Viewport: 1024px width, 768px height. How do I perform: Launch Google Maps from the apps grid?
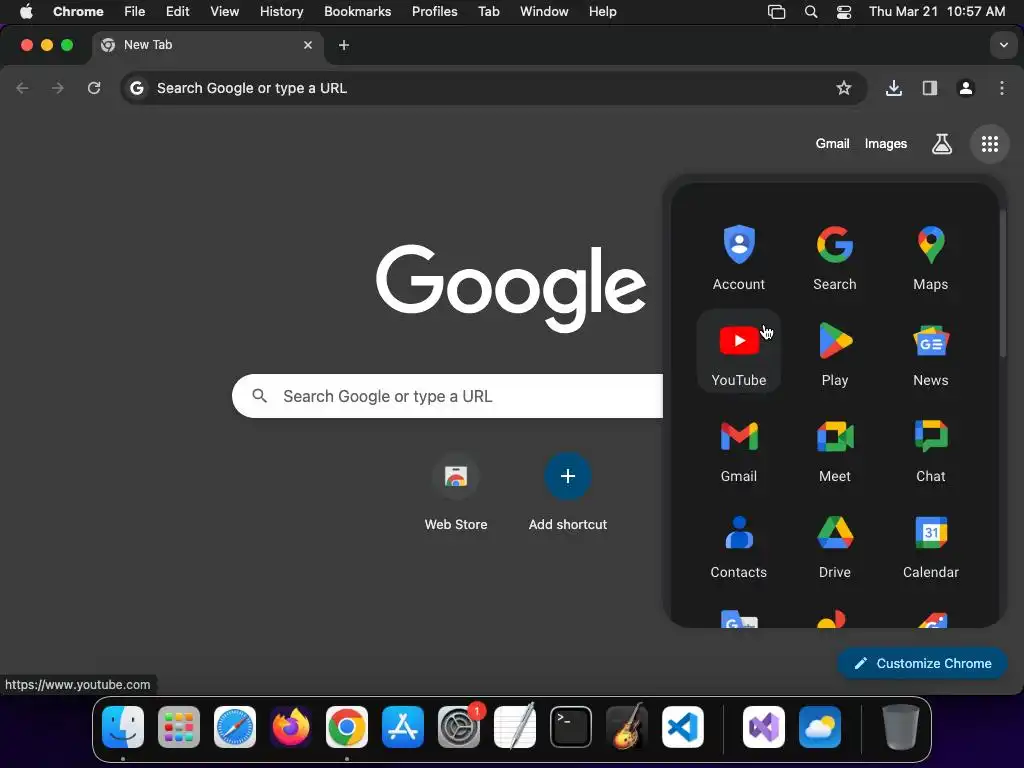931,257
